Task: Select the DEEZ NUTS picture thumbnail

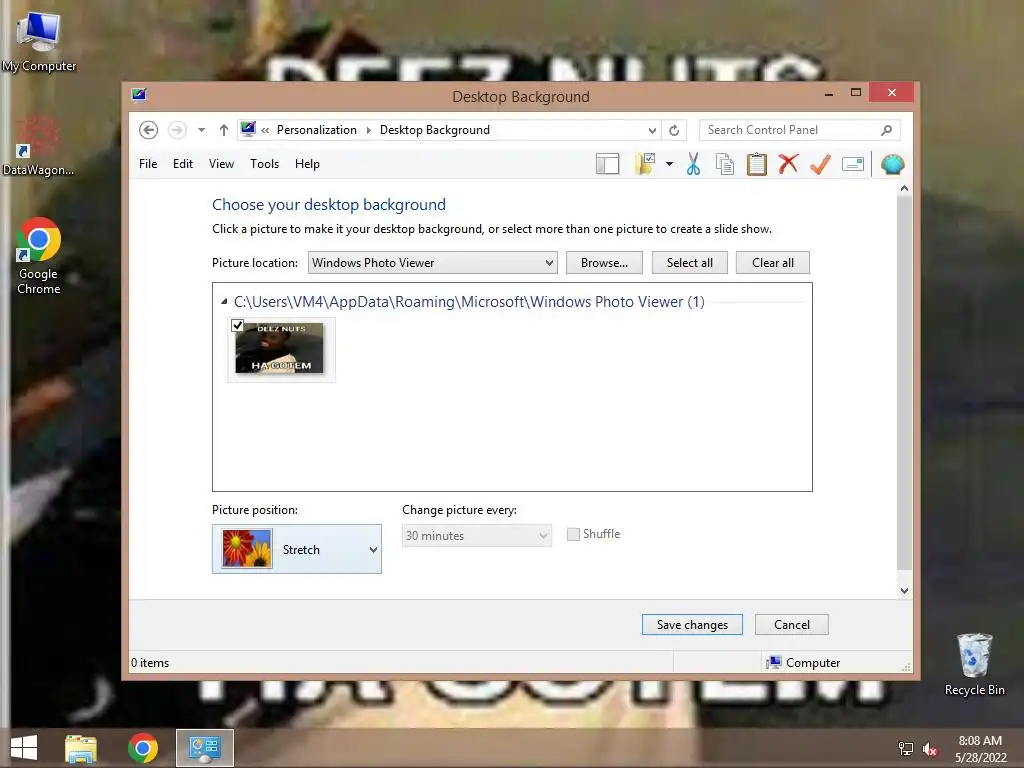Action: (x=281, y=349)
